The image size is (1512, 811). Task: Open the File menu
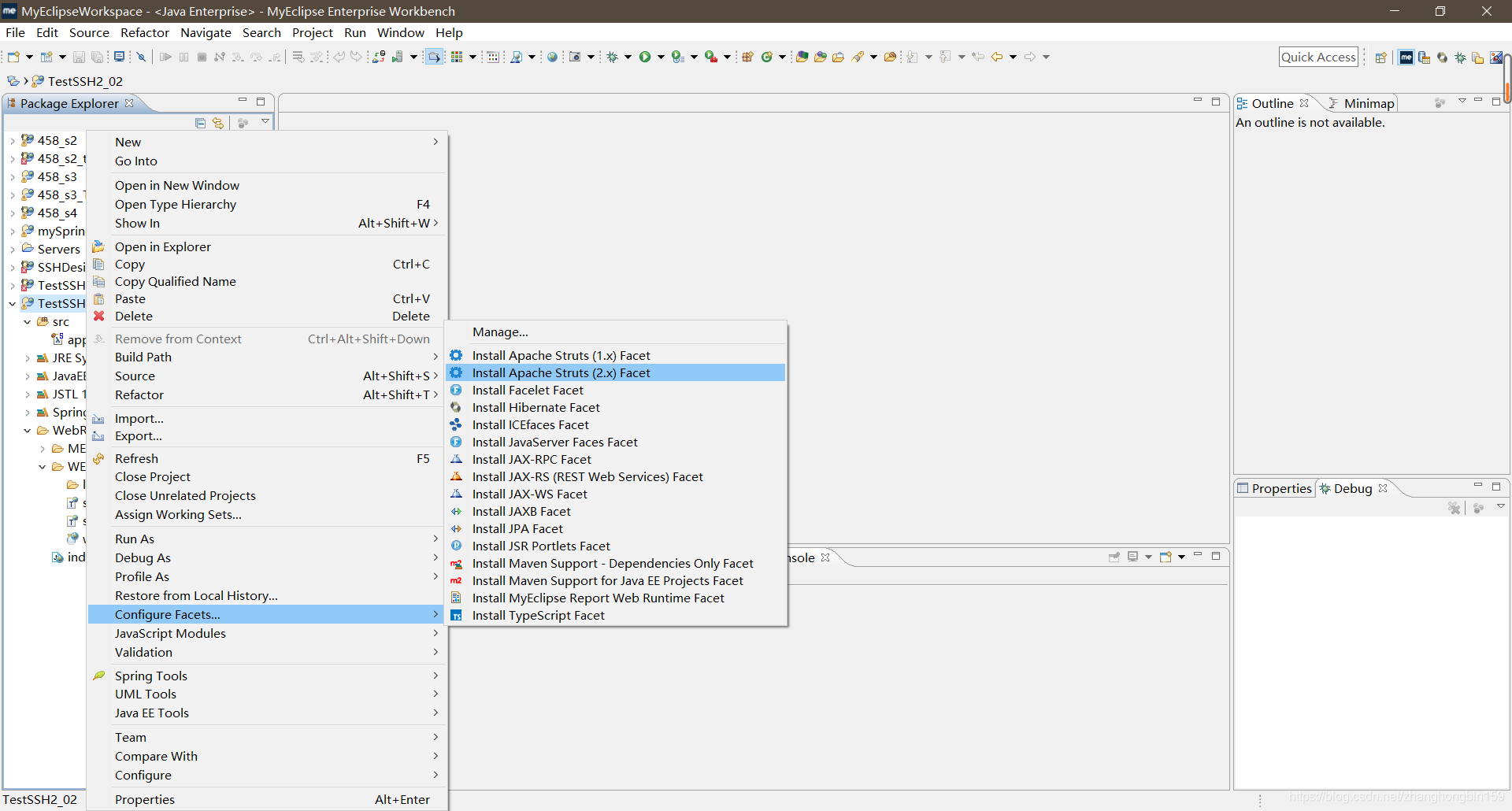pos(15,32)
